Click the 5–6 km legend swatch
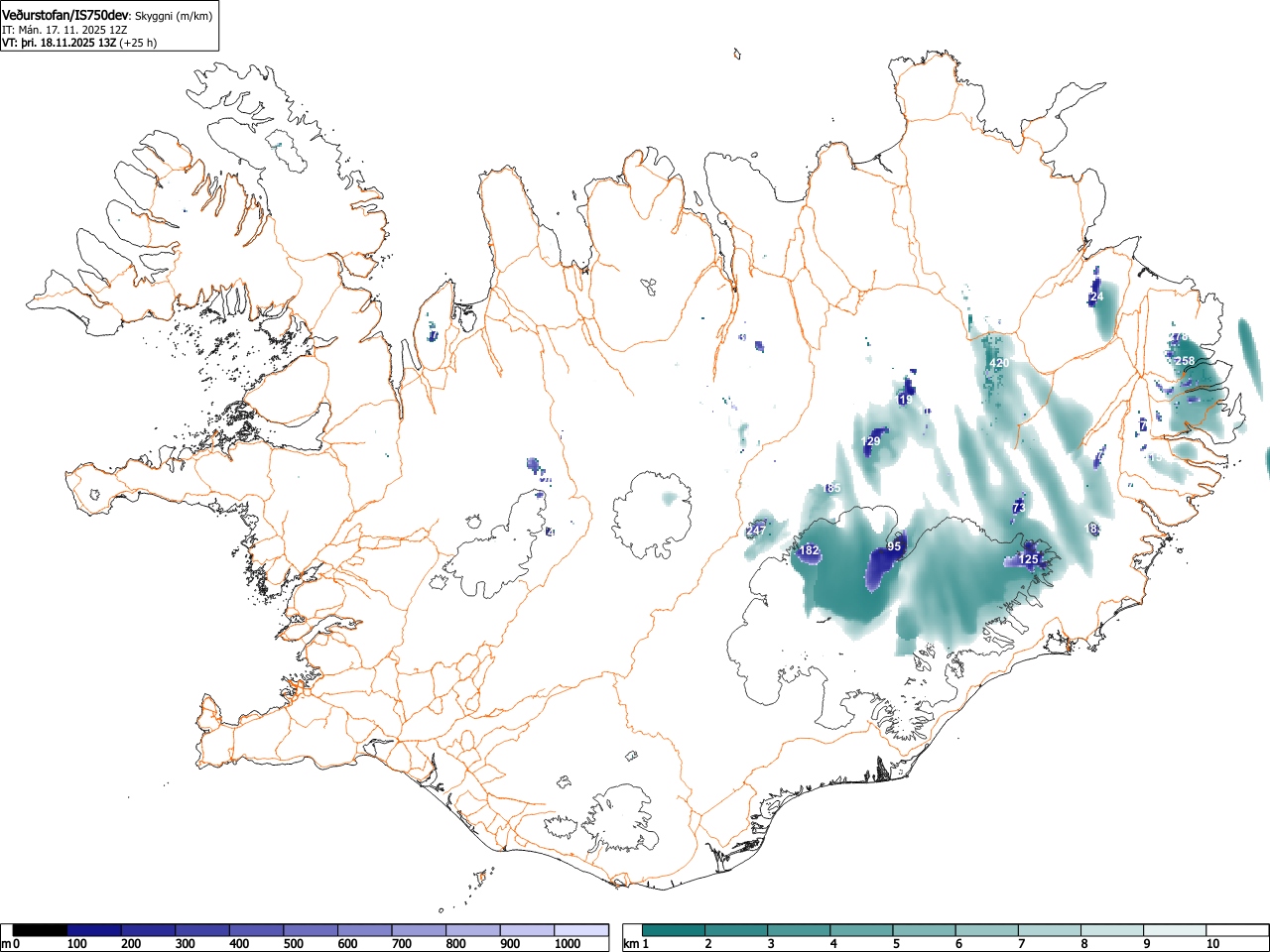The width and height of the screenshot is (1270, 952). click(925, 930)
